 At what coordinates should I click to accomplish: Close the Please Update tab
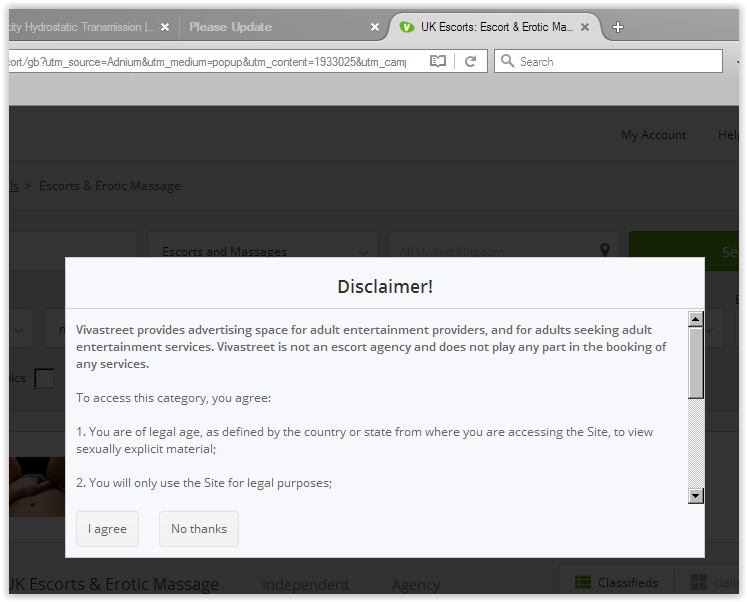[x=375, y=27]
